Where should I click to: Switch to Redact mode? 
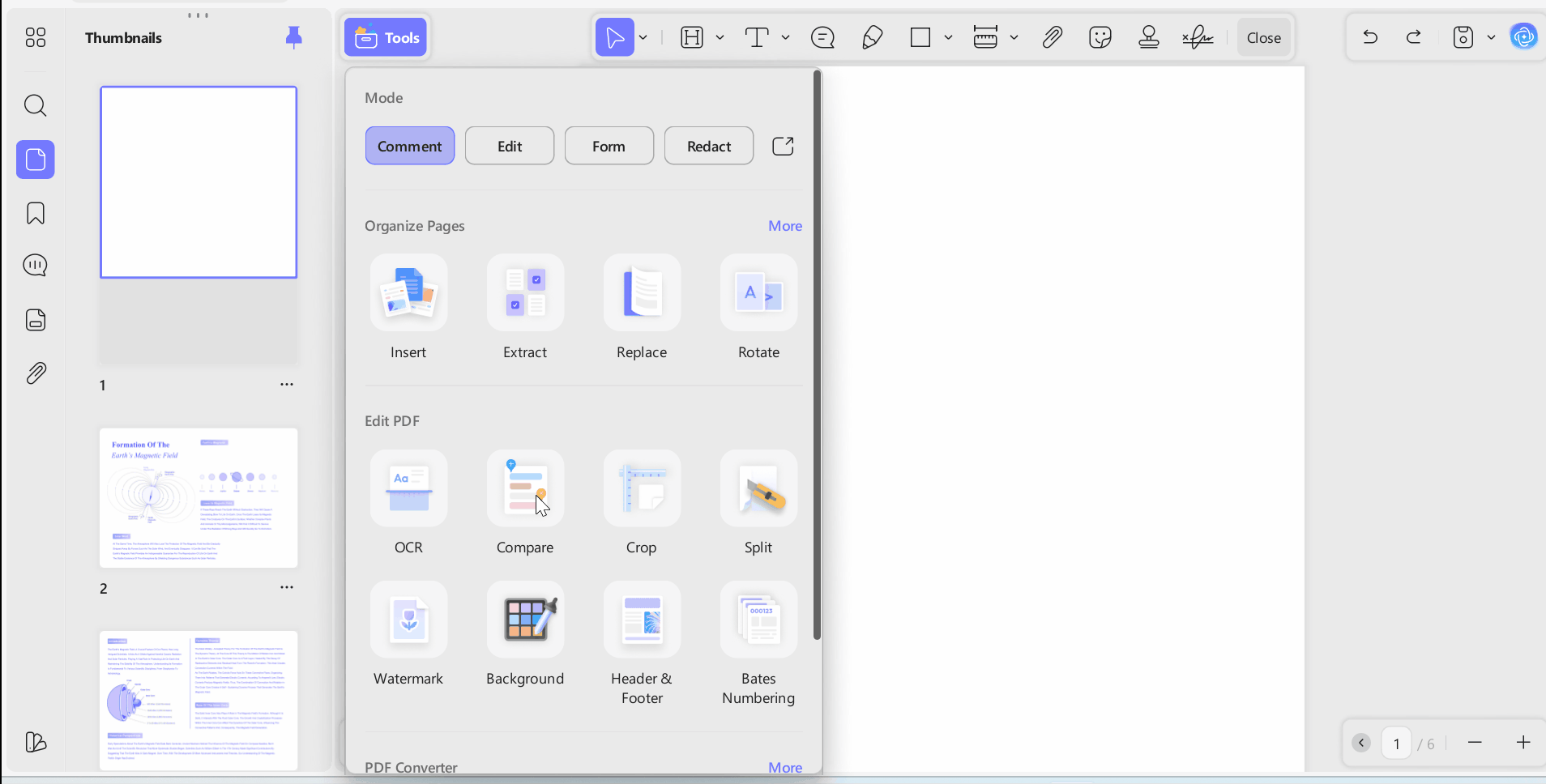709,146
